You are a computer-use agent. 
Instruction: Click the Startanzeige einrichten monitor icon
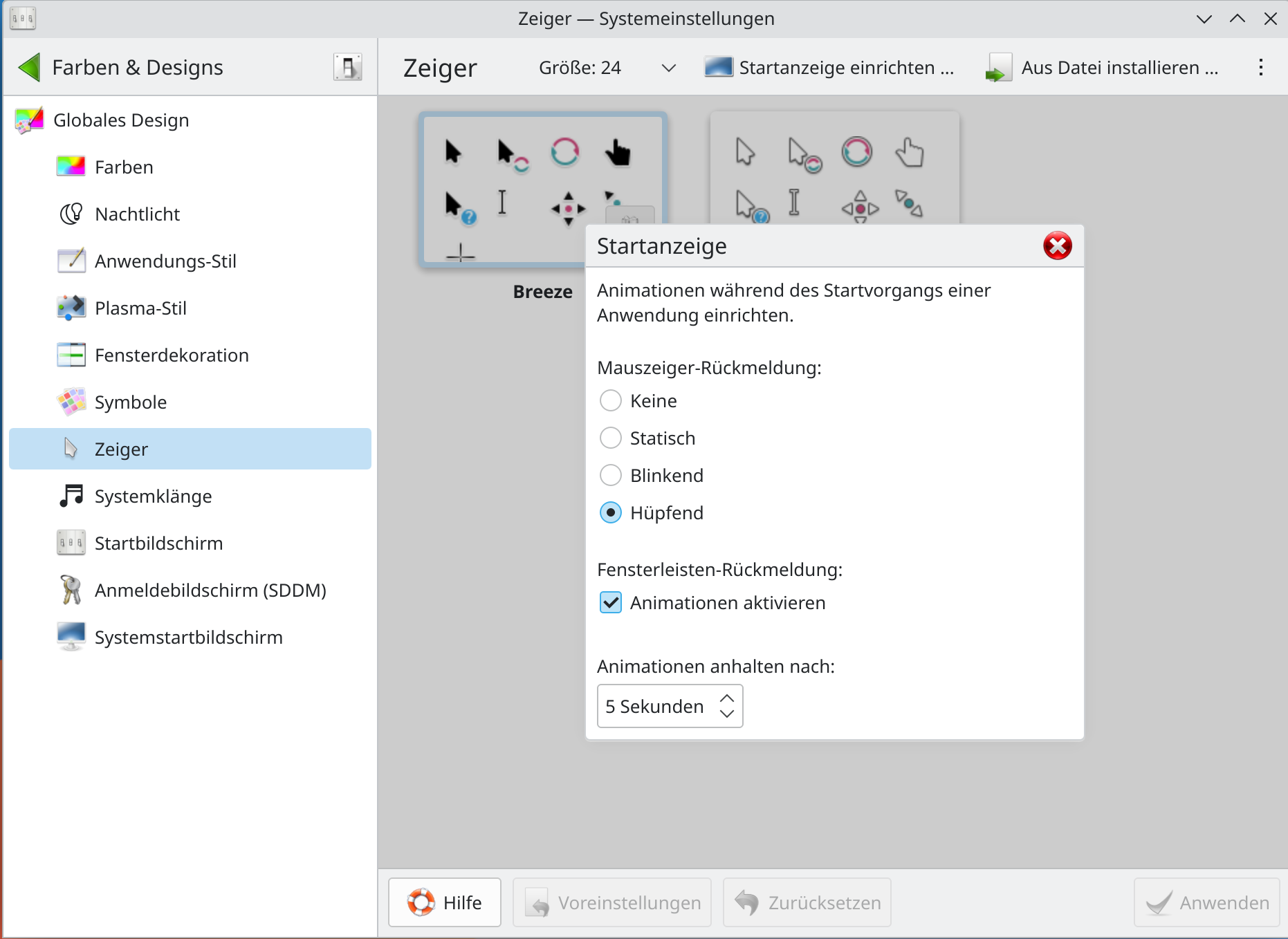click(x=718, y=67)
